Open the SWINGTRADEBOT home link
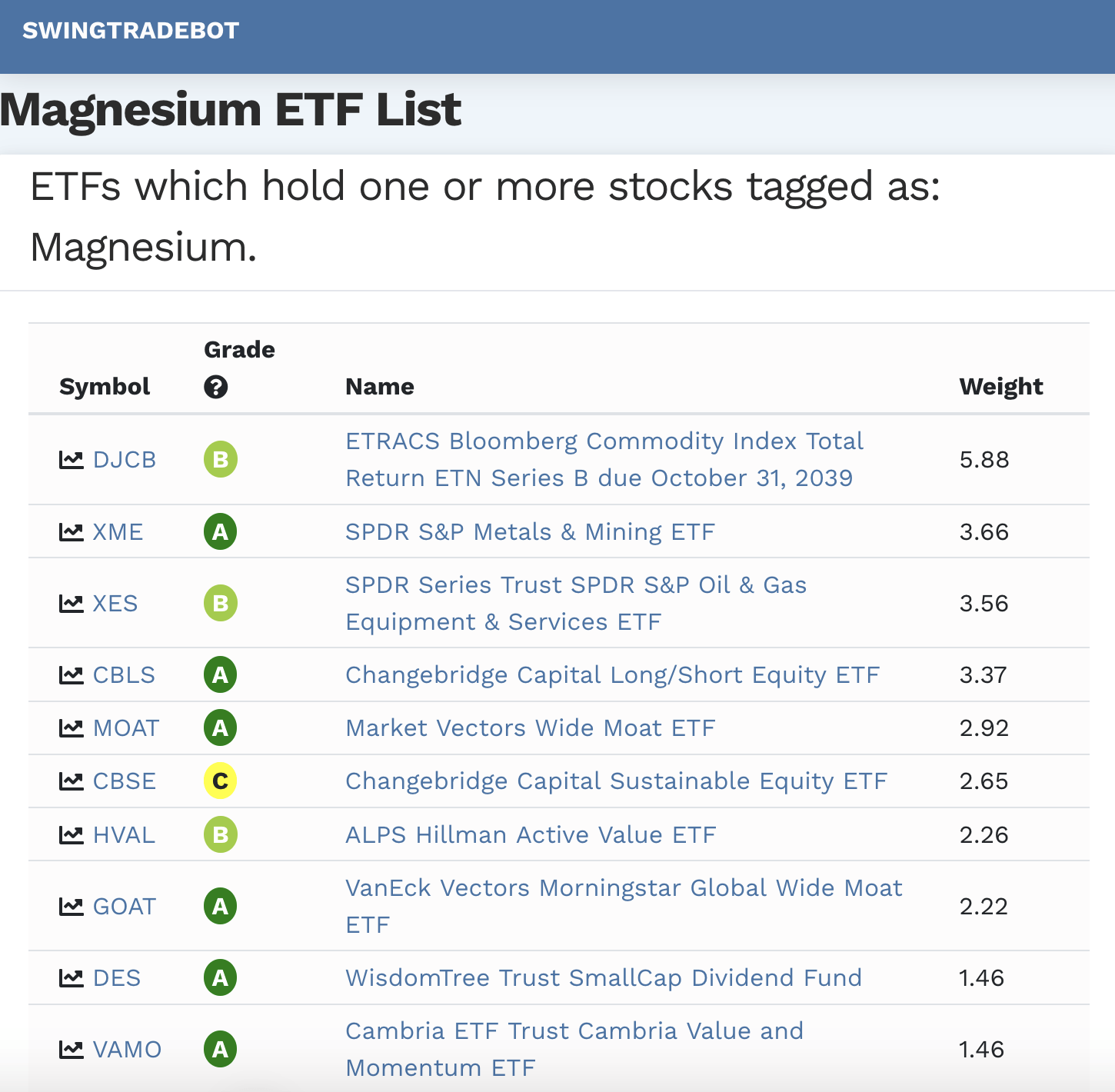Image resolution: width=1115 pixels, height=1092 pixels. (131, 31)
